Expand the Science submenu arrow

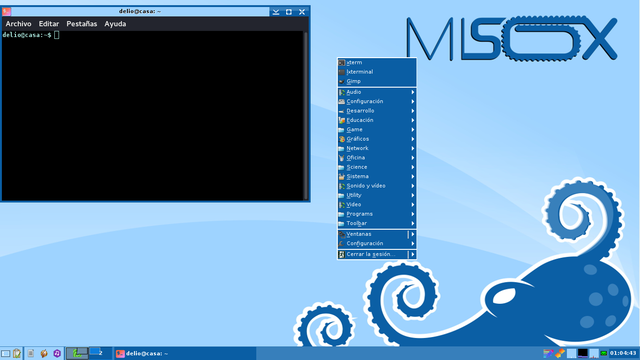(x=413, y=167)
